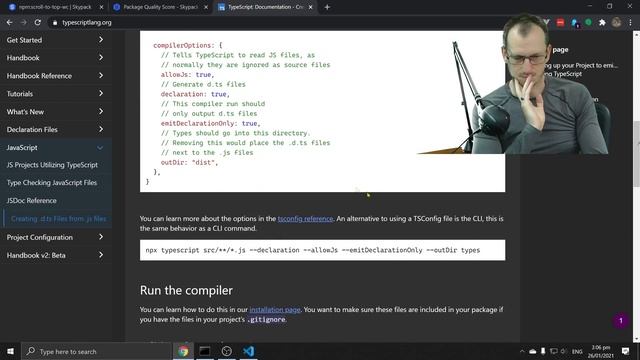Click the .gitignore inline code text
This screenshot has height=360, width=640.
[266, 320]
